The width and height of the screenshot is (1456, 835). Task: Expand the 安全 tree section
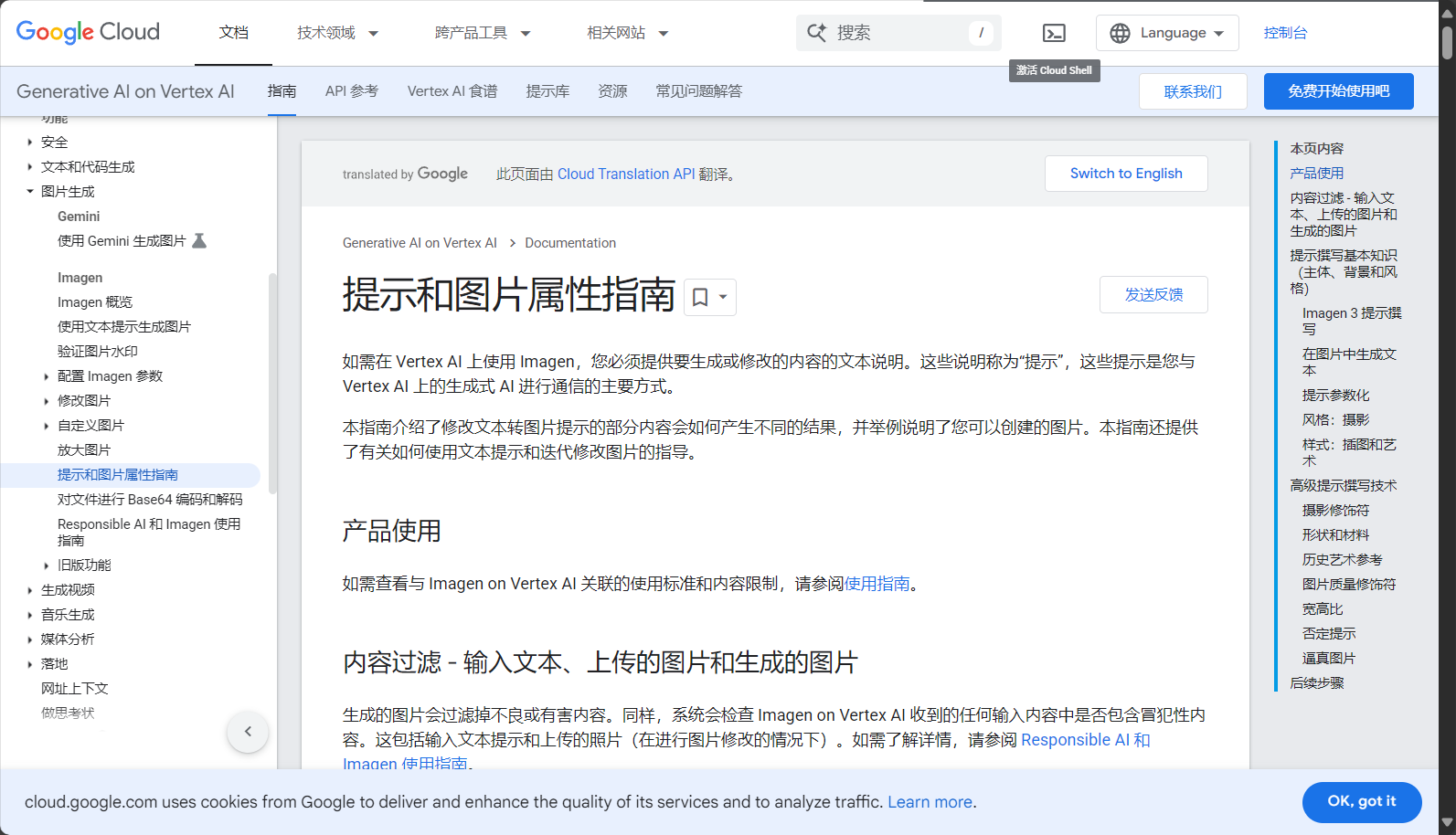(x=29, y=142)
